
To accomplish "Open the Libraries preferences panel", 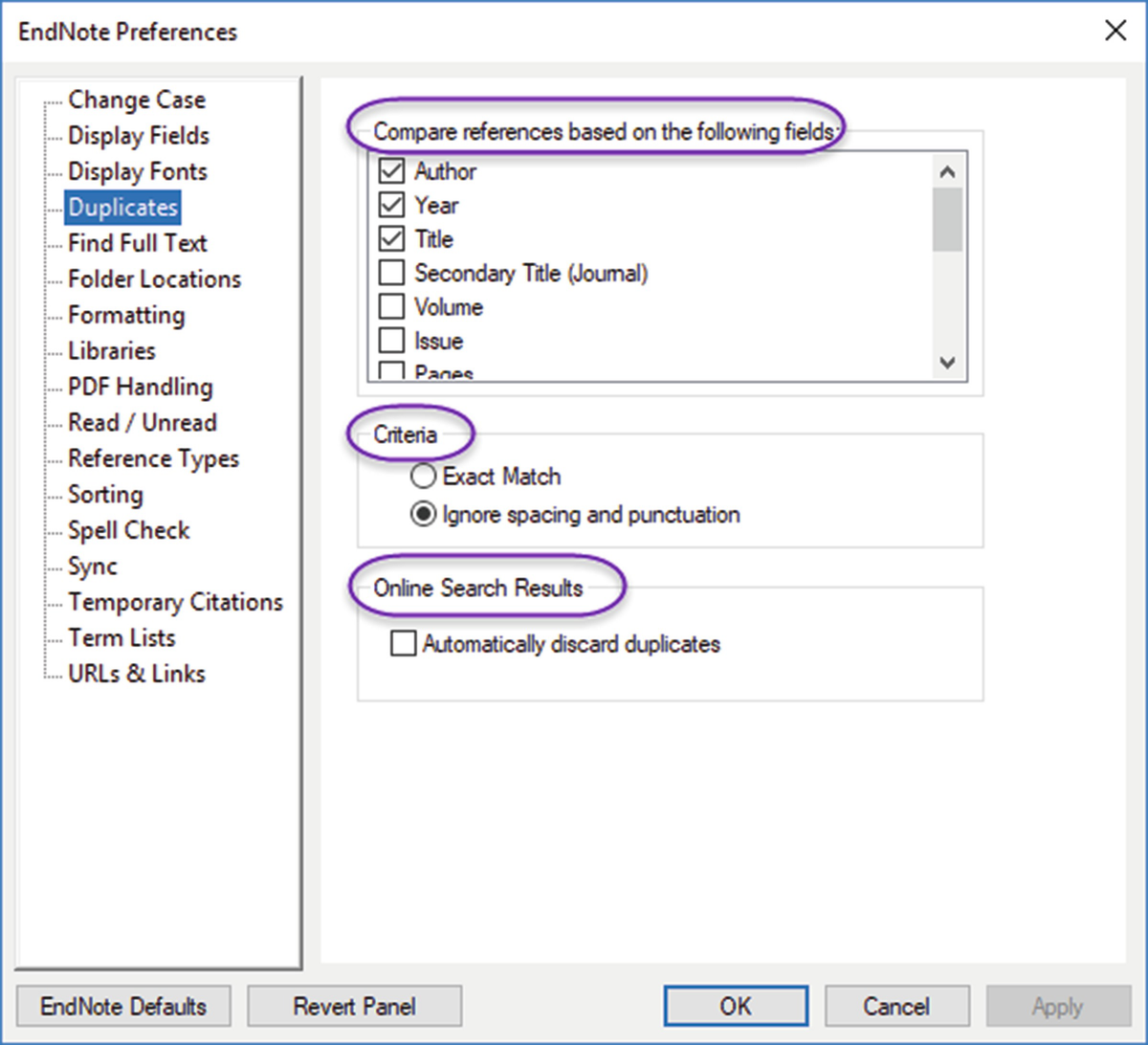I will click(x=111, y=351).
